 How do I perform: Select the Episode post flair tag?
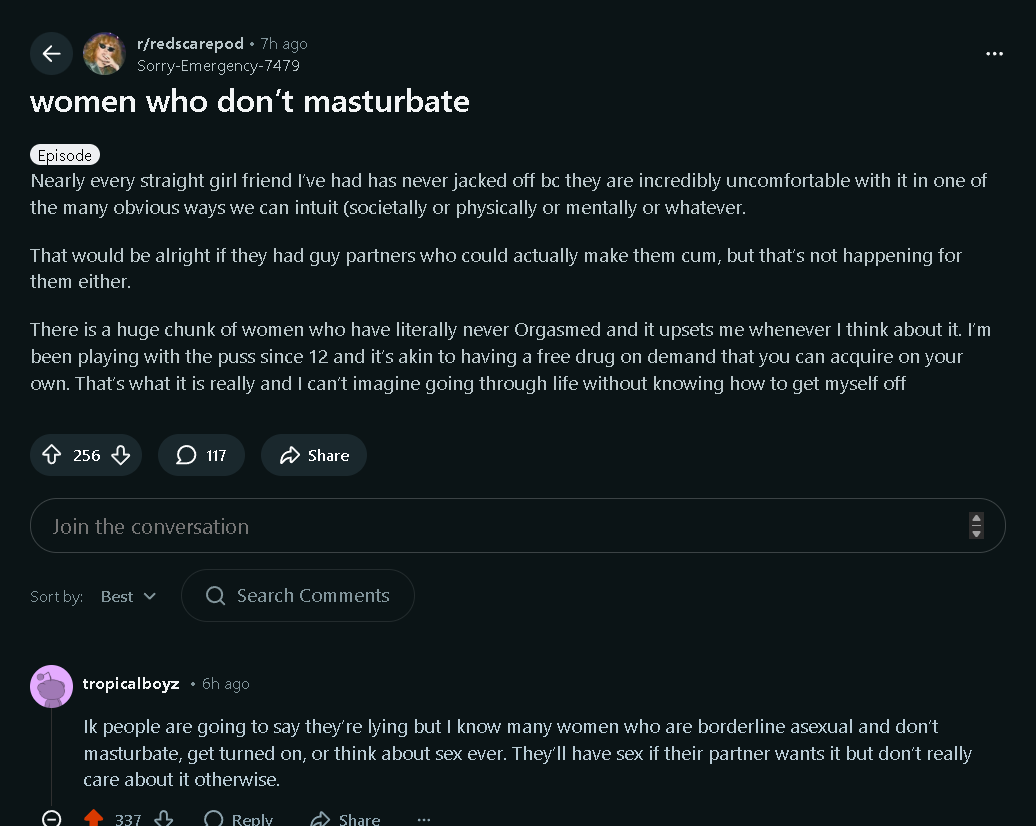click(65, 155)
